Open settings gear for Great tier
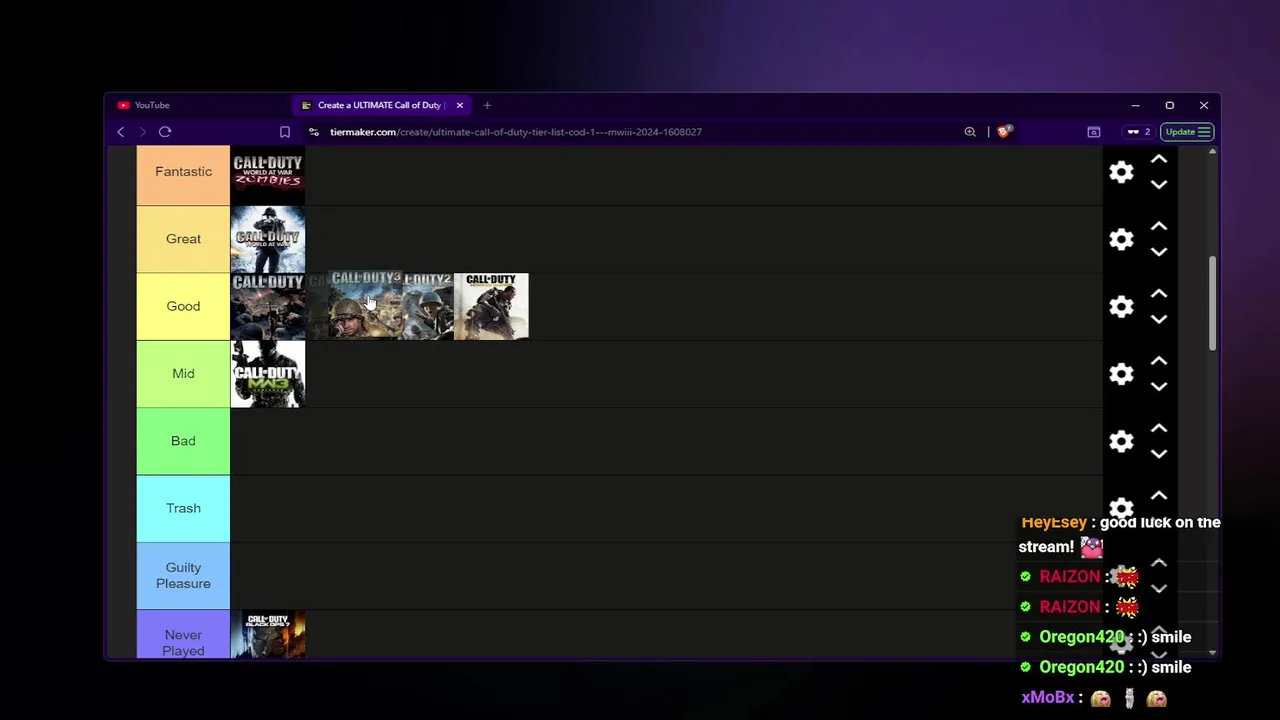This screenshot has width=1280, height=720. click(1121, 239)
